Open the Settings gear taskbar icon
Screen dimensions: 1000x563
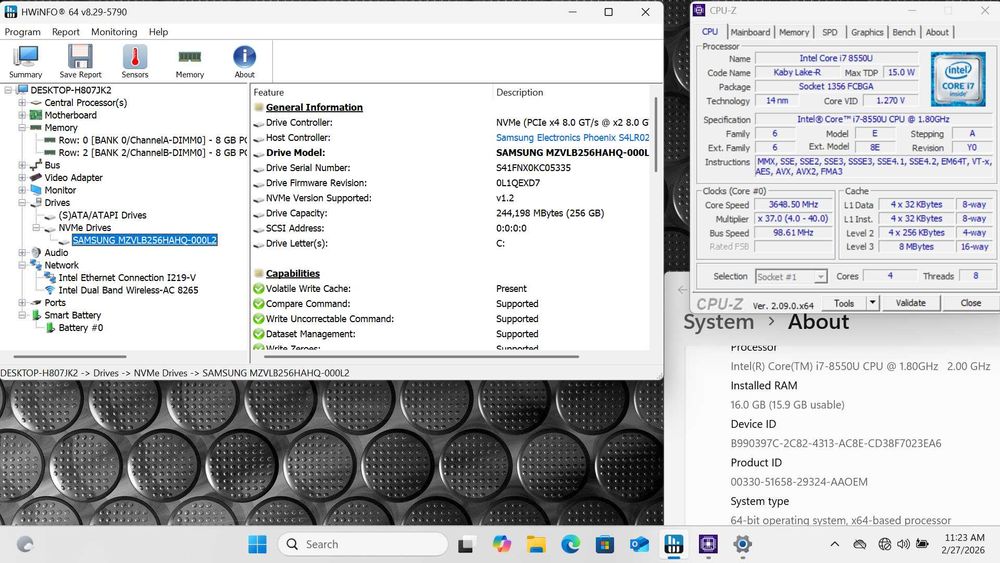(x=742, y=545)
